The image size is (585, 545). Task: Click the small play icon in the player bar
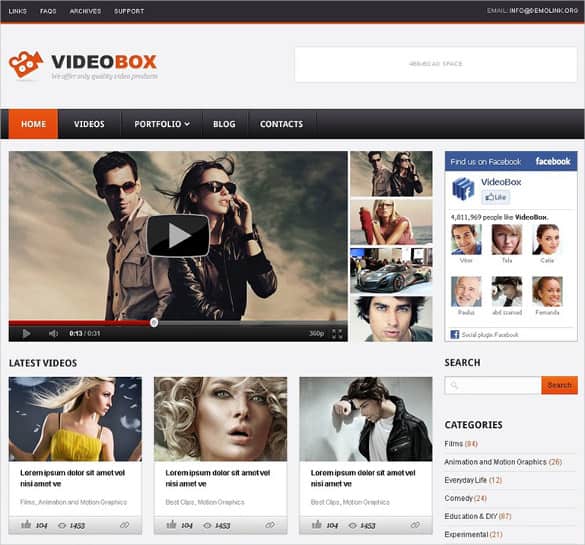pyautogui.click(x=26, y=333)
